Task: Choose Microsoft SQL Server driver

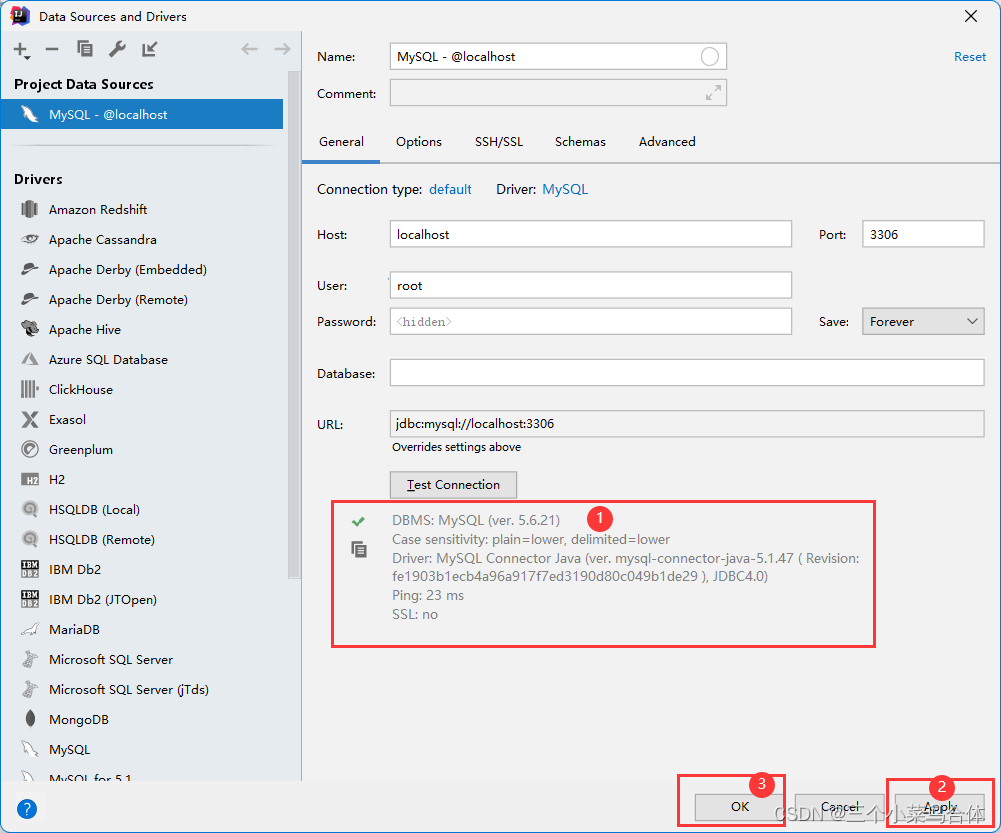Action: [110, 659]
